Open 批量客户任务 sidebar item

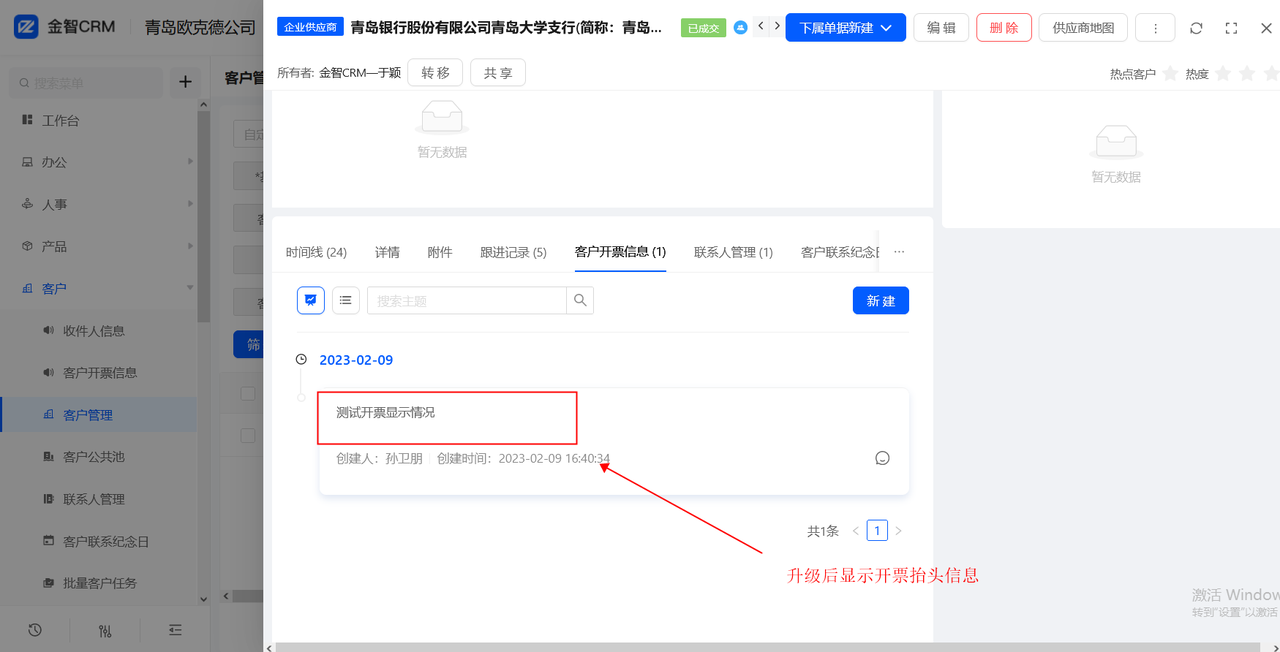tap(100, 583)
